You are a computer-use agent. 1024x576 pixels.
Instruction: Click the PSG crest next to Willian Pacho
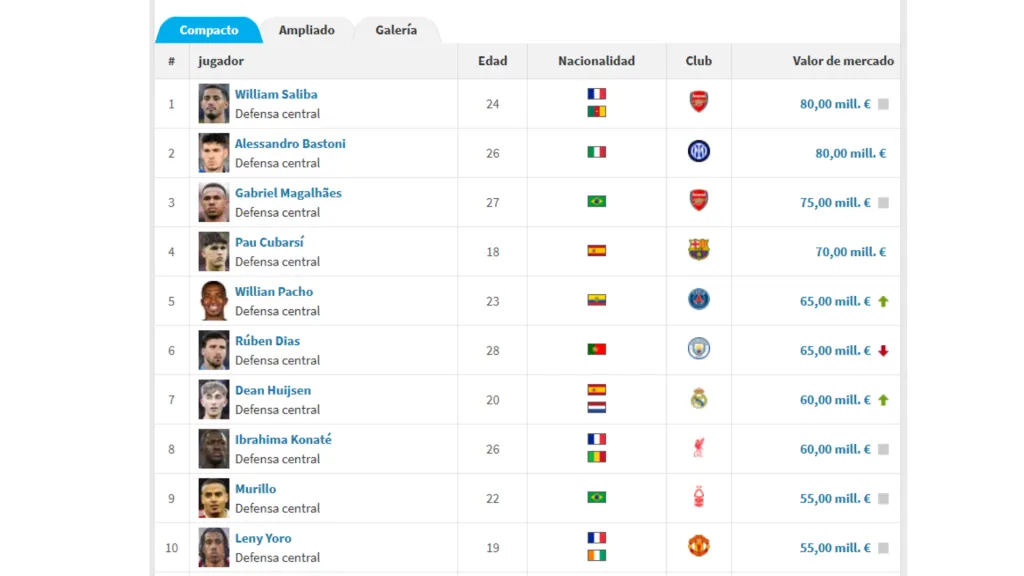click(x=697, y=300)
